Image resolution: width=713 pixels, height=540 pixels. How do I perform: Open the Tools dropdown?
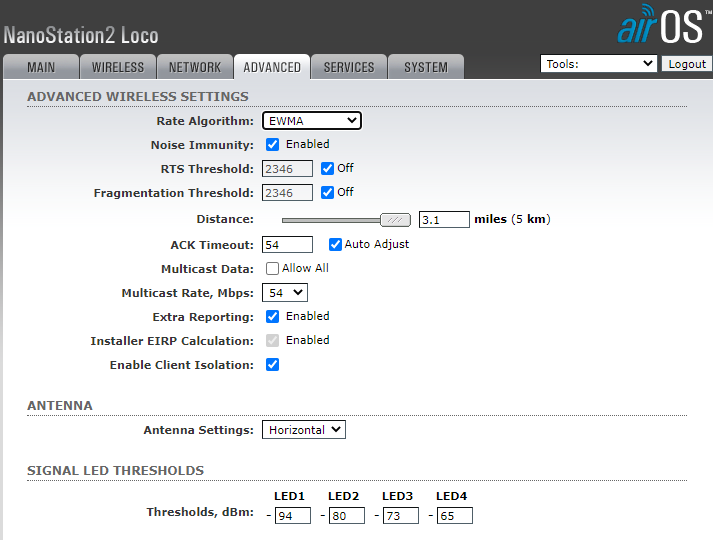[x=598, y=64]
